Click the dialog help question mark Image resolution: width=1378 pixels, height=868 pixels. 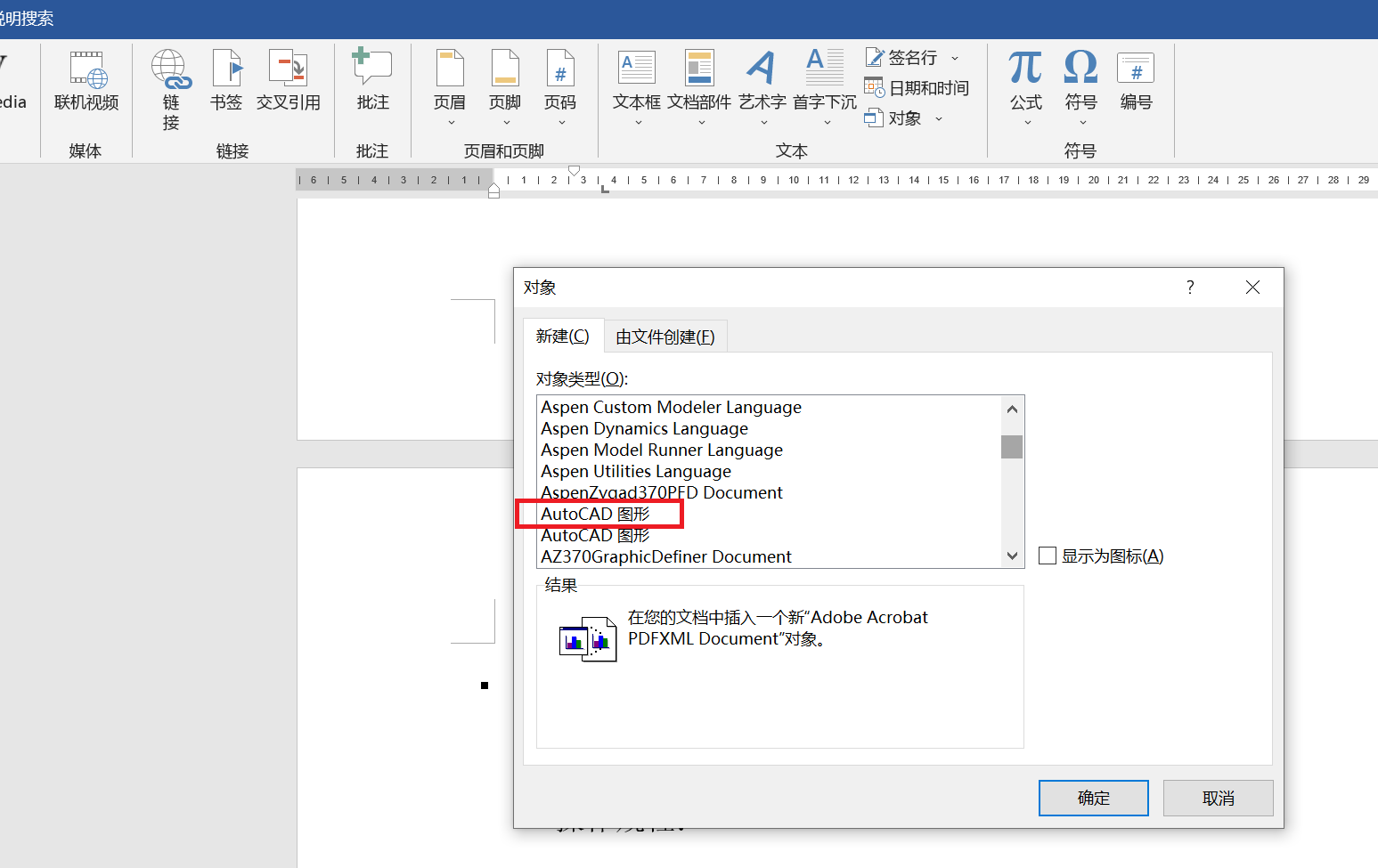1189,287
